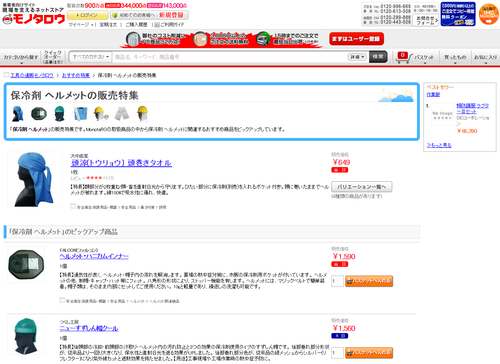The image size is (500, 364).
Task: Click the blue head towel thumbnail in header strip
Action: point(18,114)
